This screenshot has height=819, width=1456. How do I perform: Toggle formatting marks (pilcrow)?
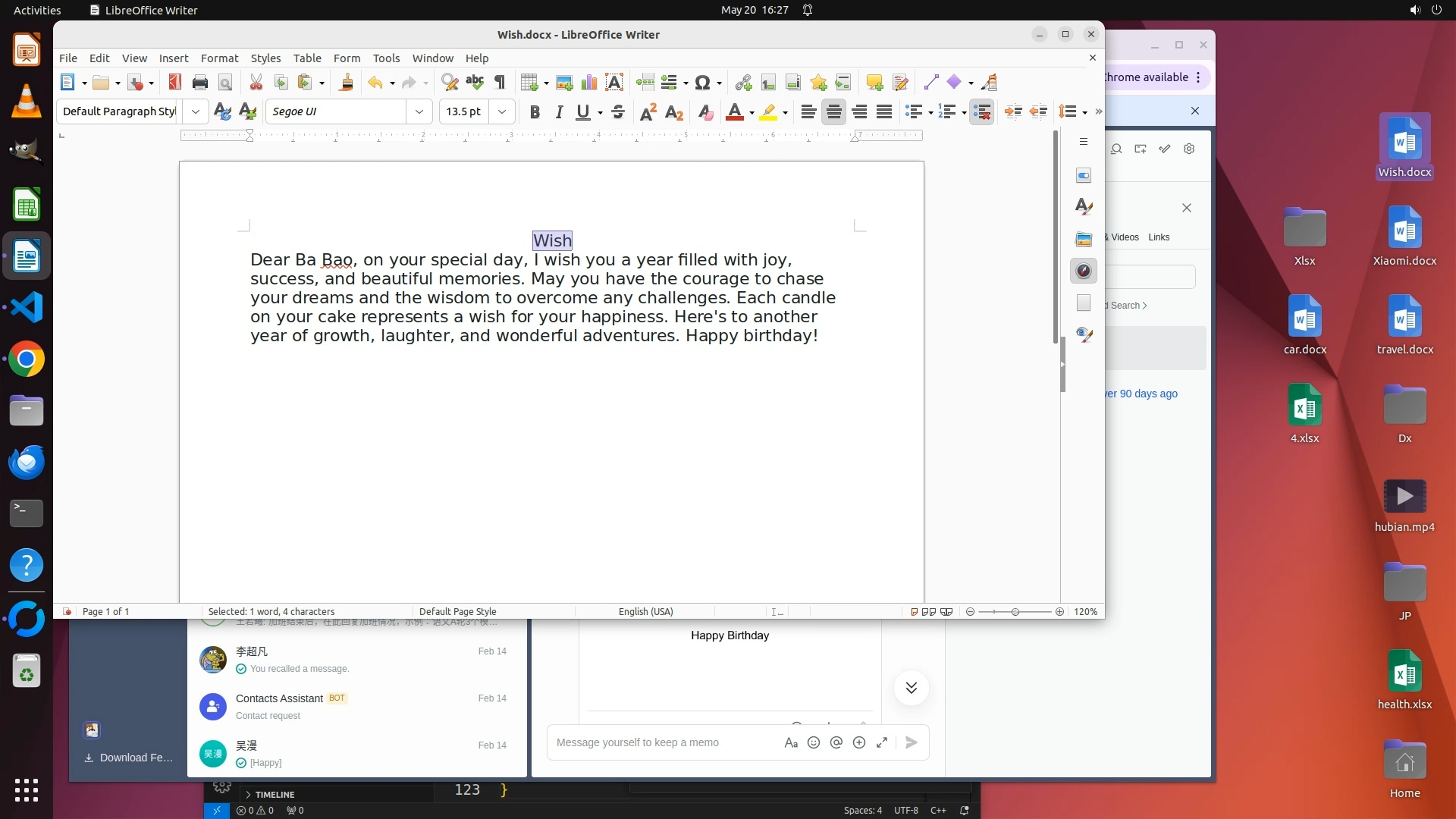coord(500,82)
